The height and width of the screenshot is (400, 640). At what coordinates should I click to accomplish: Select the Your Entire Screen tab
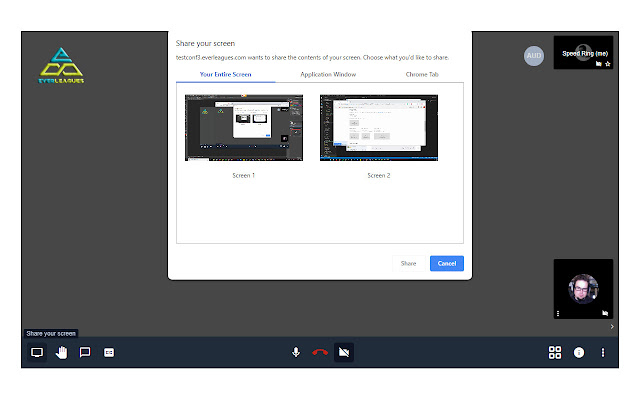tap(225, 74)
